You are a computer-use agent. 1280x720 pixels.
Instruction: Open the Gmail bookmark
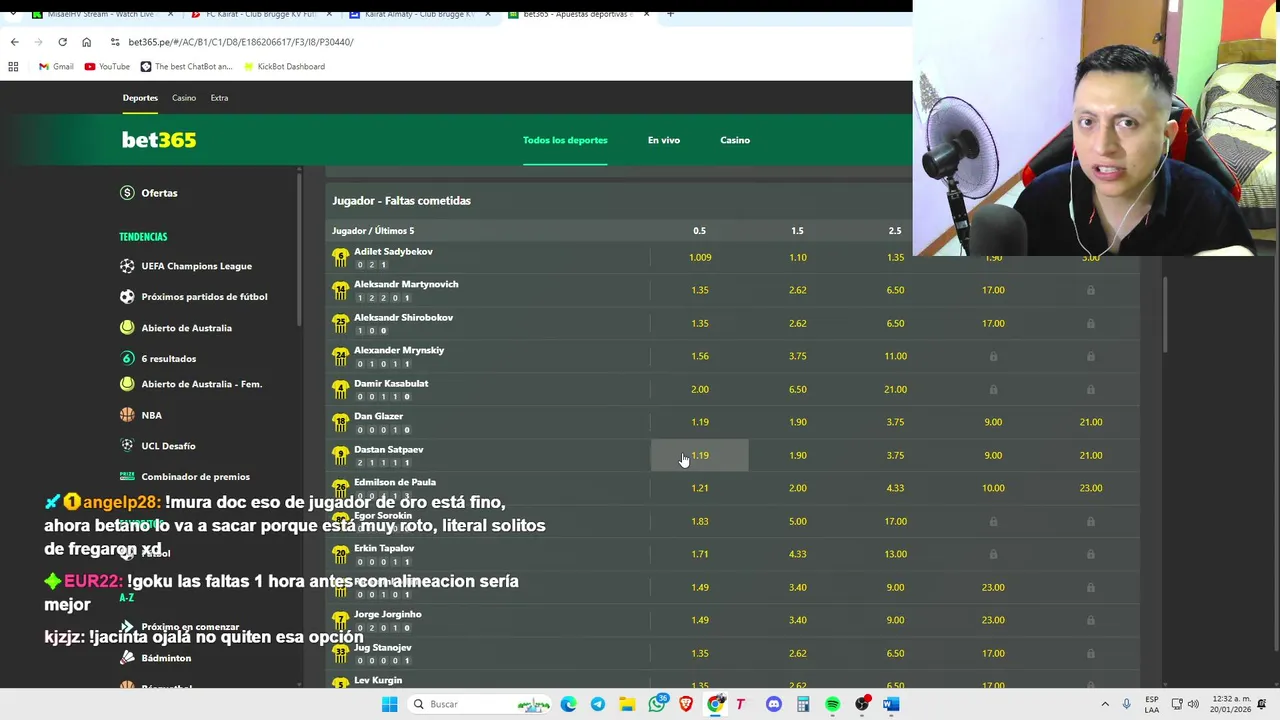point(56,67)
